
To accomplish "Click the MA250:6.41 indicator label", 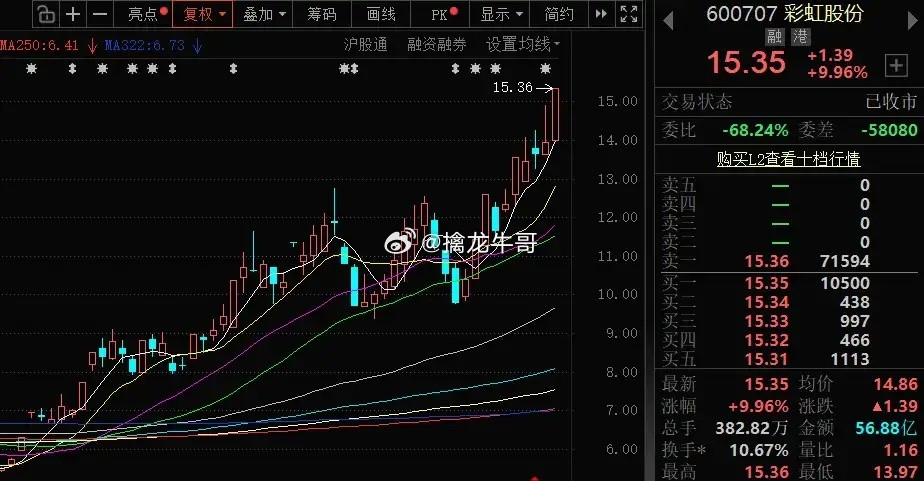I will pos(39,45).
